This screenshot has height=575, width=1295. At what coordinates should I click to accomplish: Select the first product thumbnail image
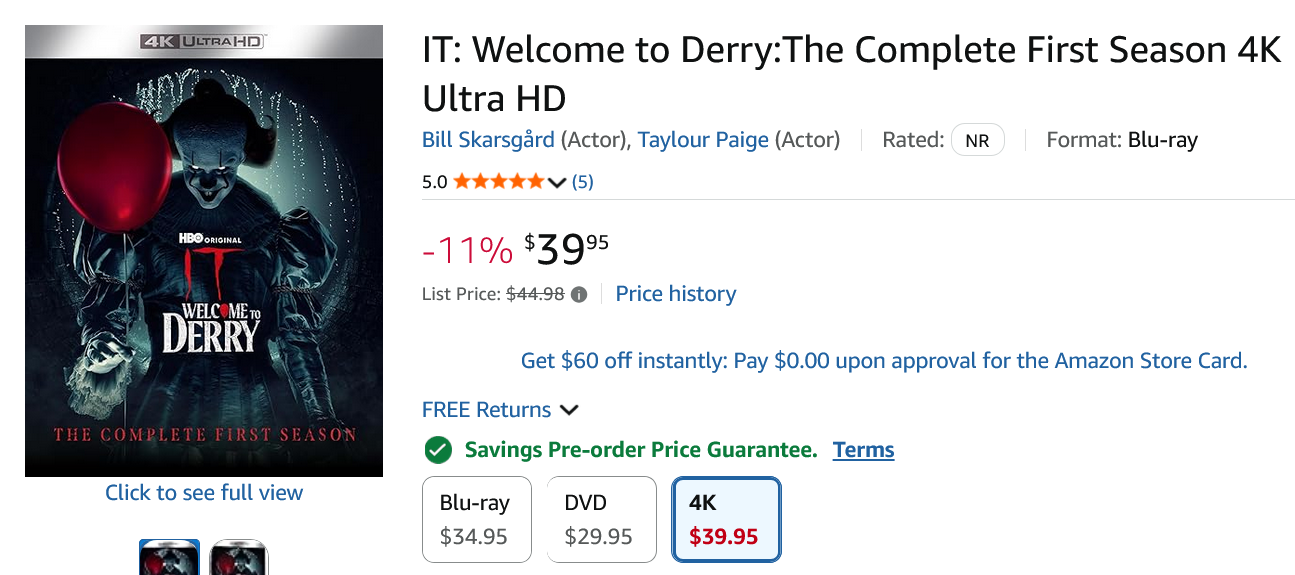(169, 558)
